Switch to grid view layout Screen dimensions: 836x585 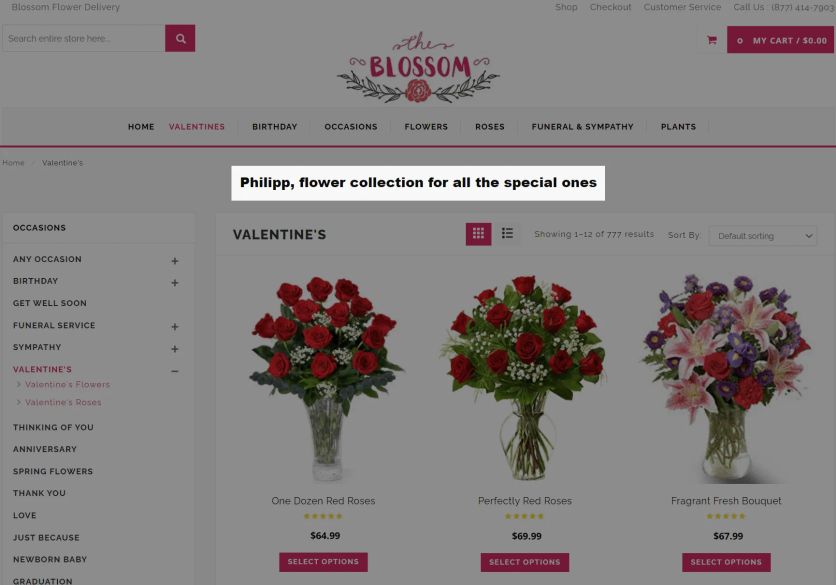point(478,234)
